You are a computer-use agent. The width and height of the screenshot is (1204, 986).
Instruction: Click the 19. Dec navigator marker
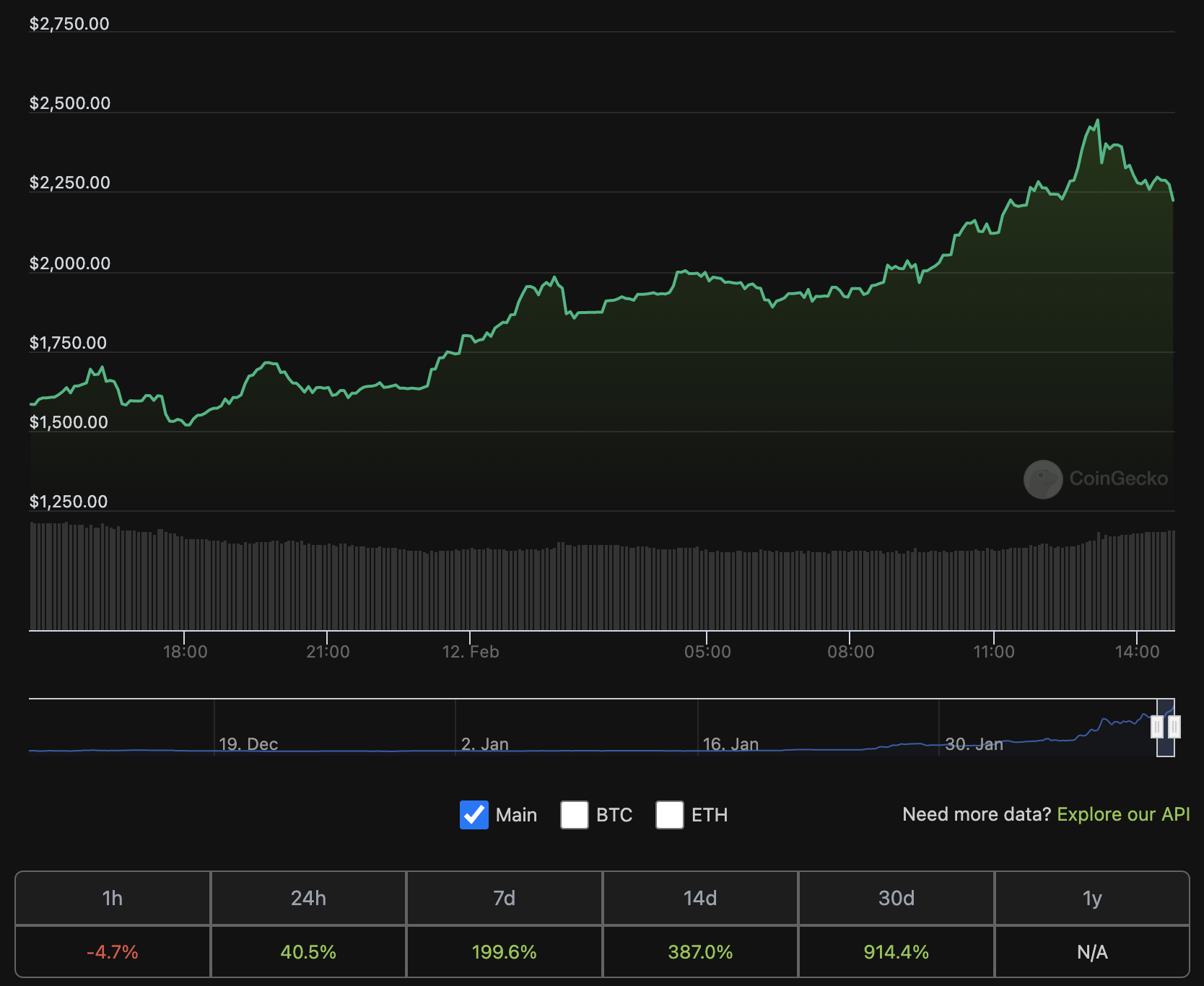(248, 744)
